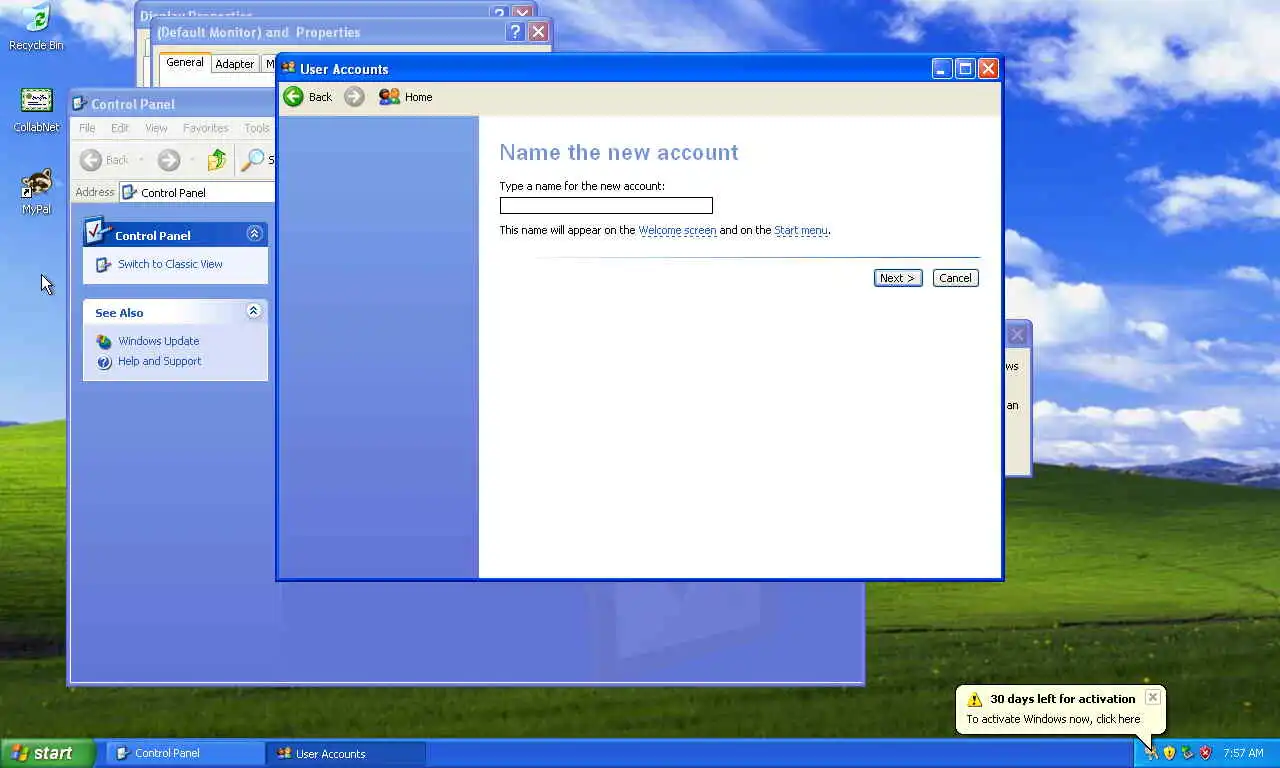
Task: Click the Up folder icon in Control Panel
Action: [217, 160]
